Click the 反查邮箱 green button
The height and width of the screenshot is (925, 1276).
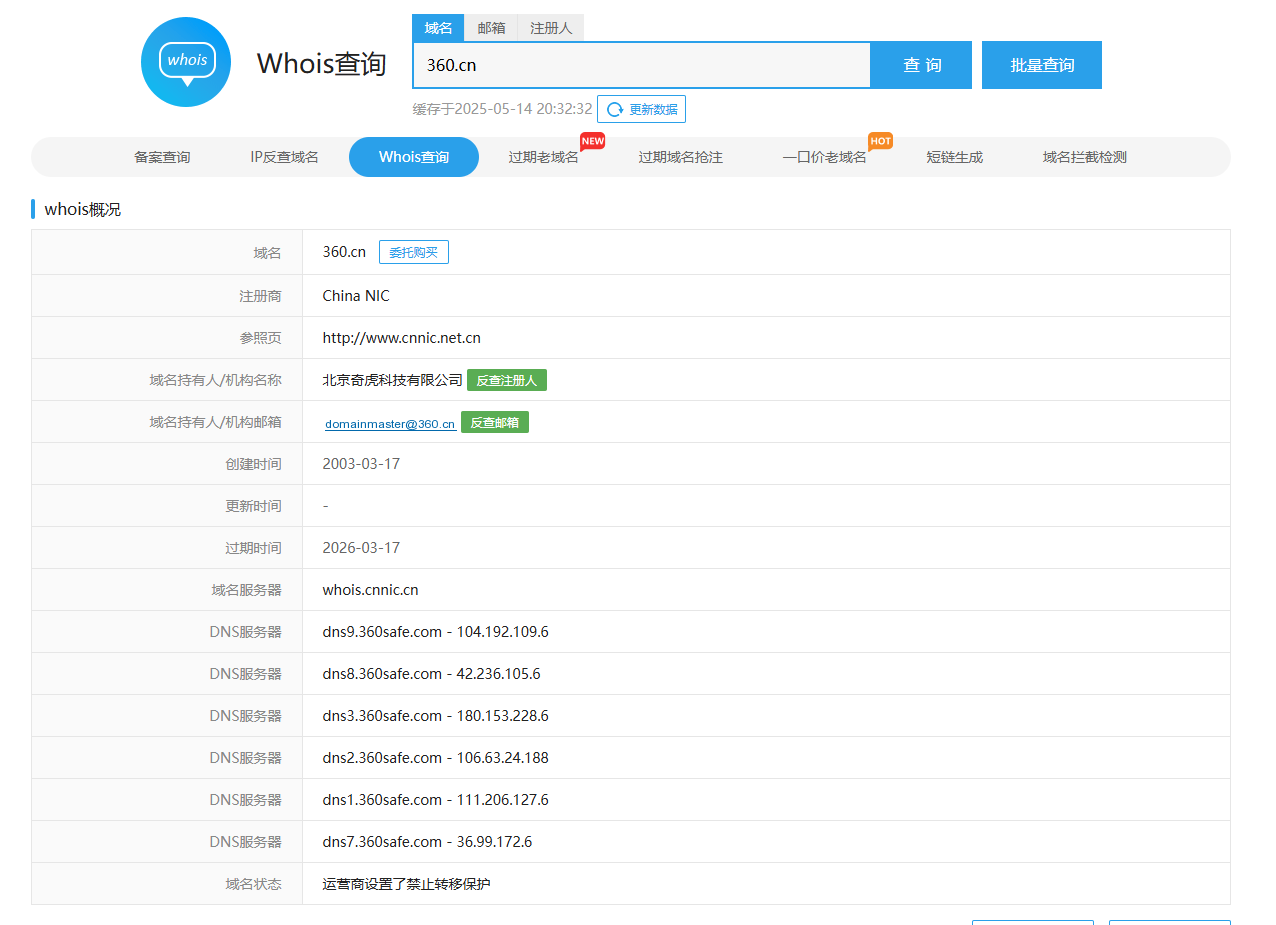click(x=495, y=422)
